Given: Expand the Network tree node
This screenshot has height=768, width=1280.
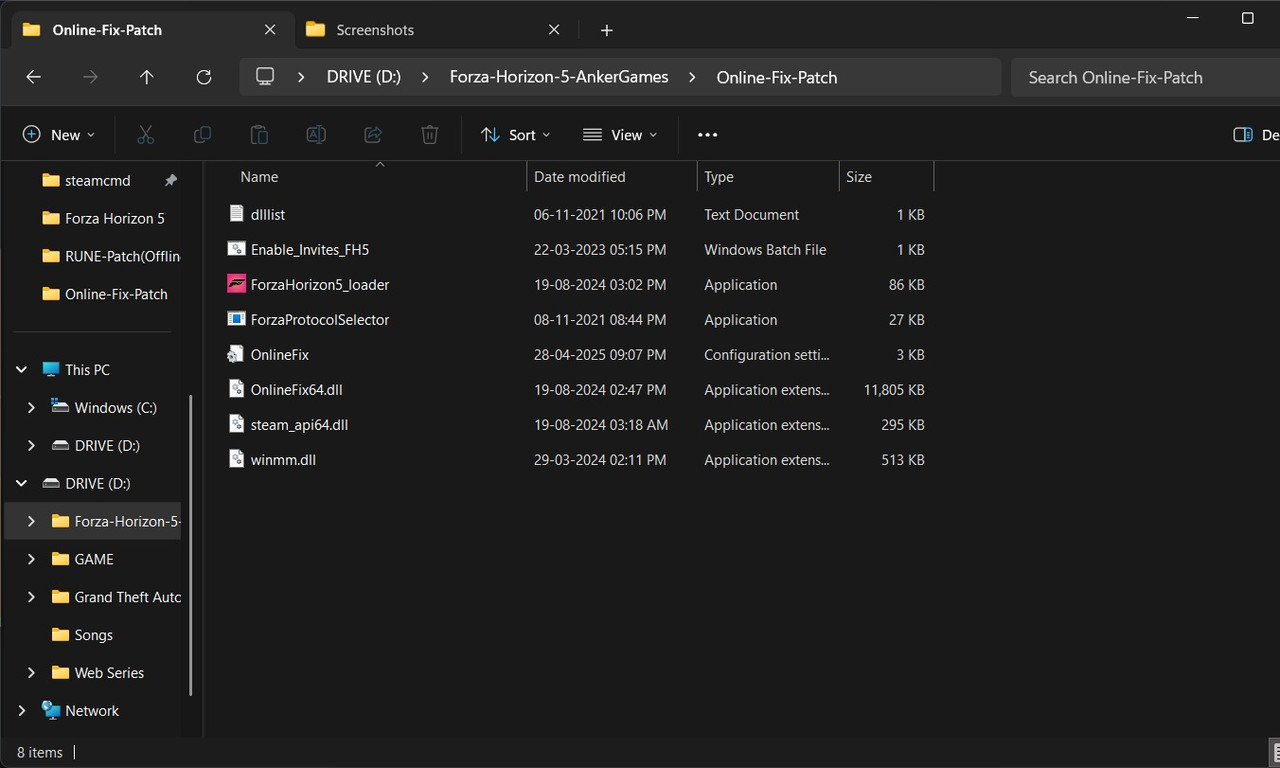Looking at the screenshot, I should [x=22, y=711].
